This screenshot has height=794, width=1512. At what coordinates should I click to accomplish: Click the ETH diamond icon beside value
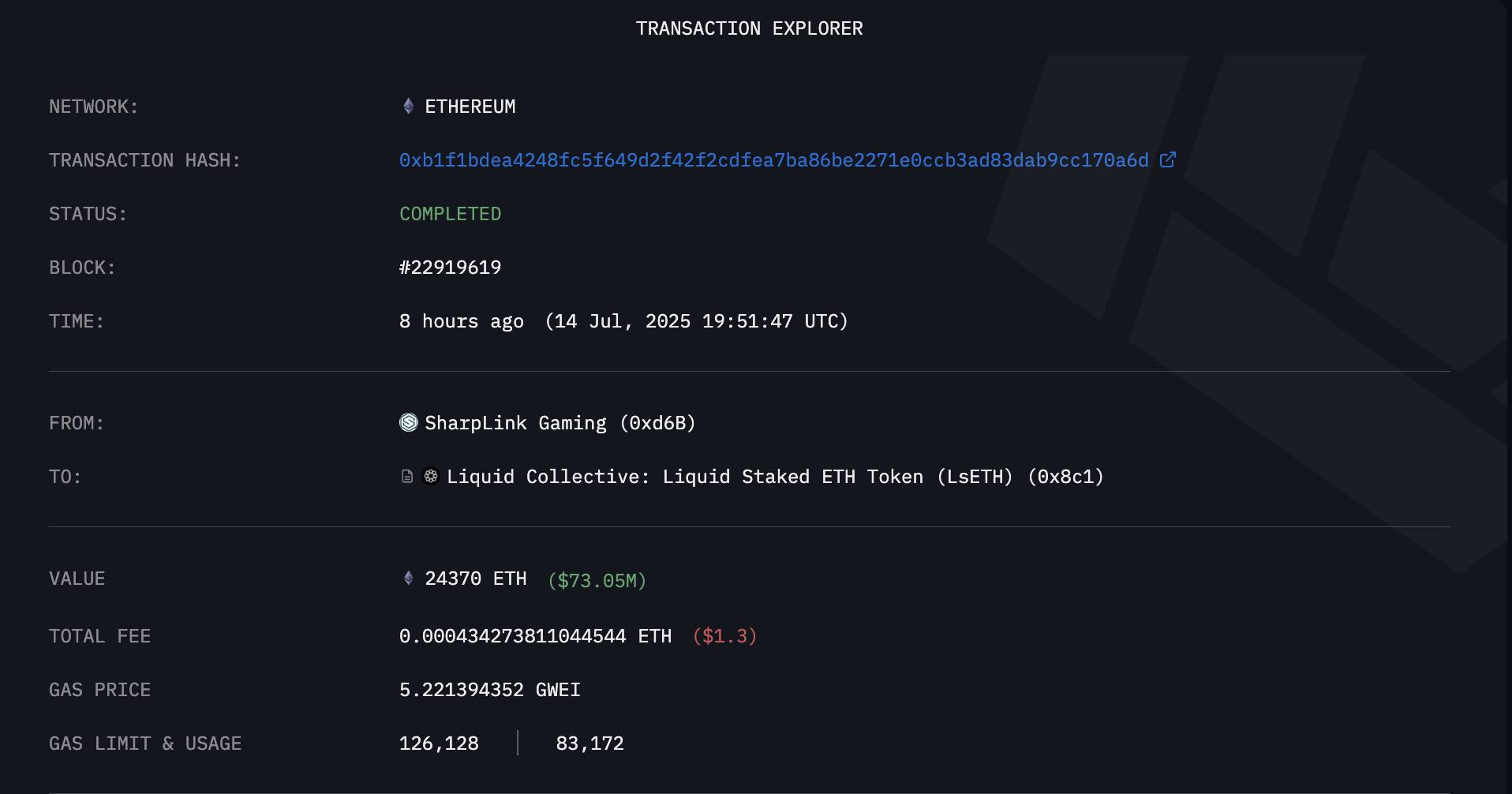408,579
